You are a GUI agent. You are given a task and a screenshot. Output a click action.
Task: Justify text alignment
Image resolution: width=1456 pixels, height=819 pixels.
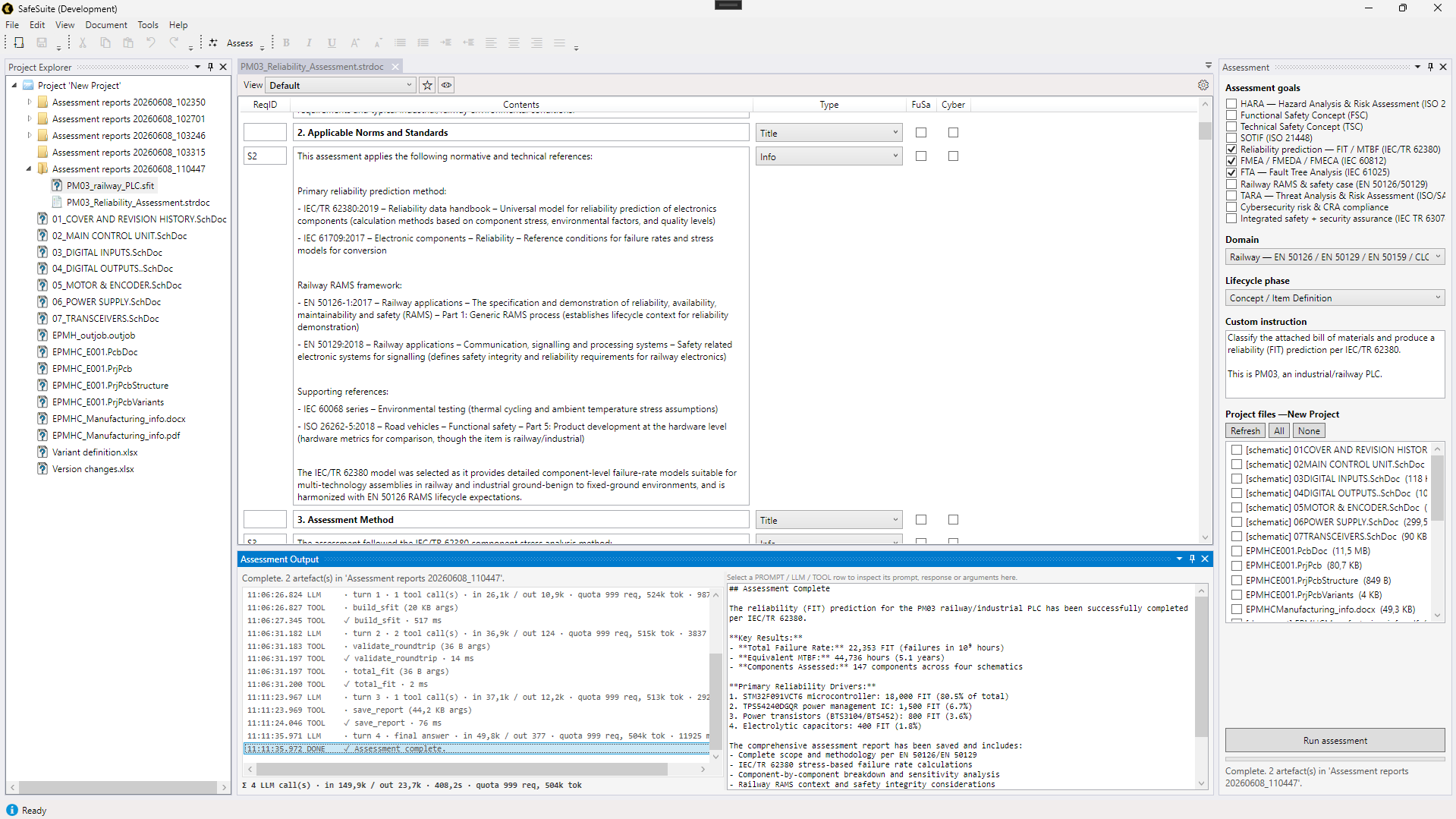click(559, 43)
